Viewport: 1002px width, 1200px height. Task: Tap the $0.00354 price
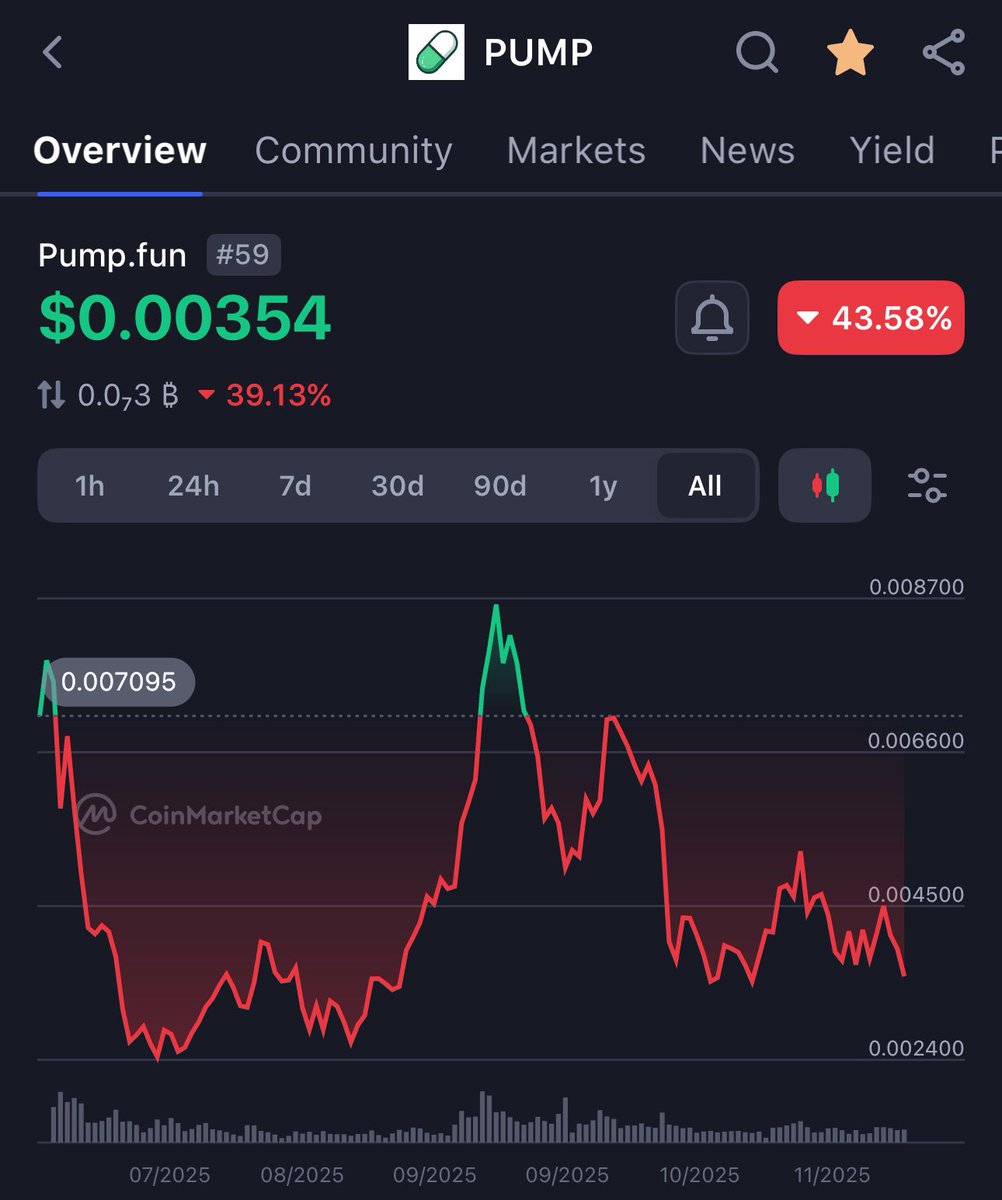tap(185, 318)
